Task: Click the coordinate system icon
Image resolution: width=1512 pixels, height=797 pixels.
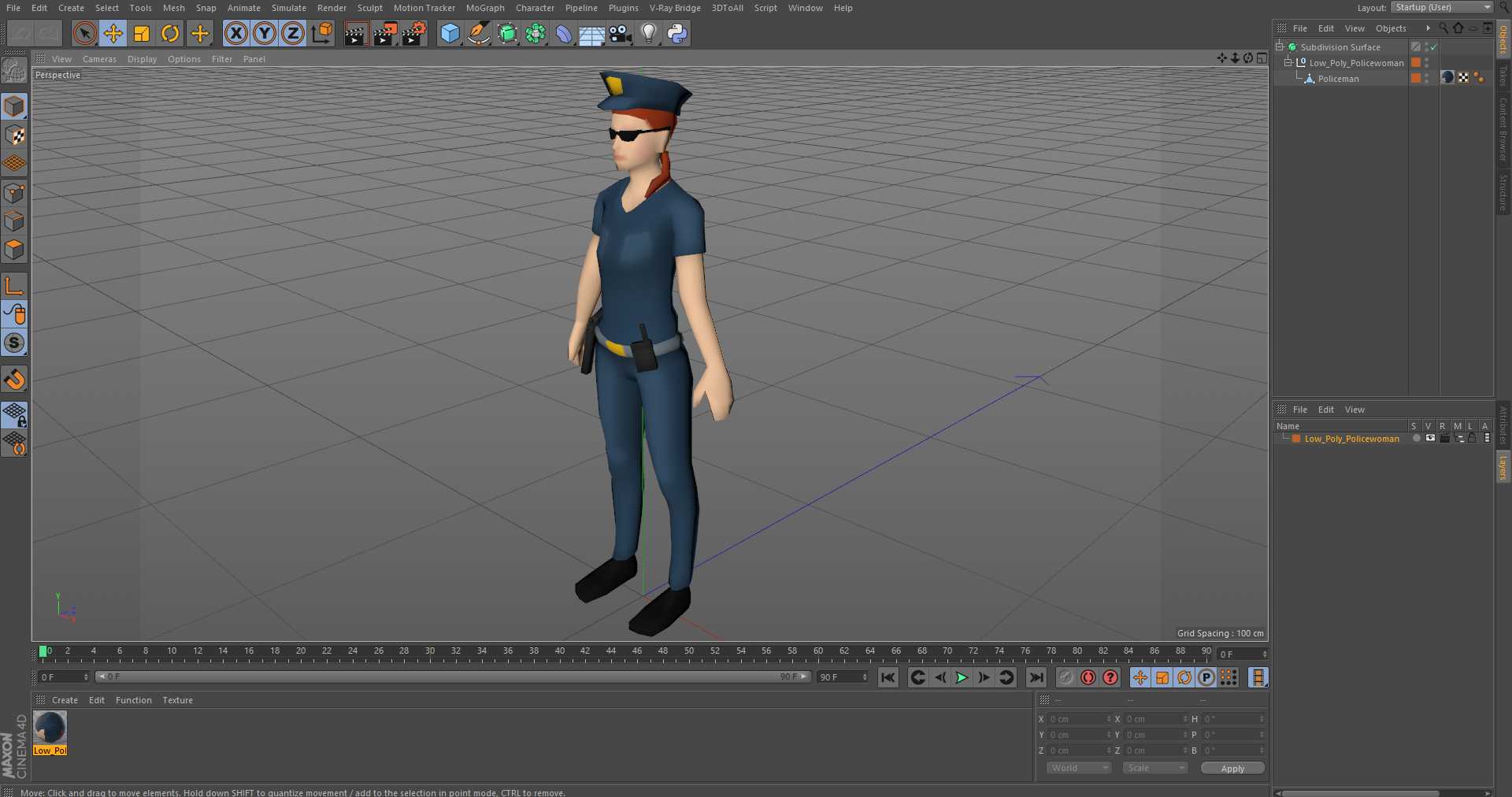Action: 322,34
